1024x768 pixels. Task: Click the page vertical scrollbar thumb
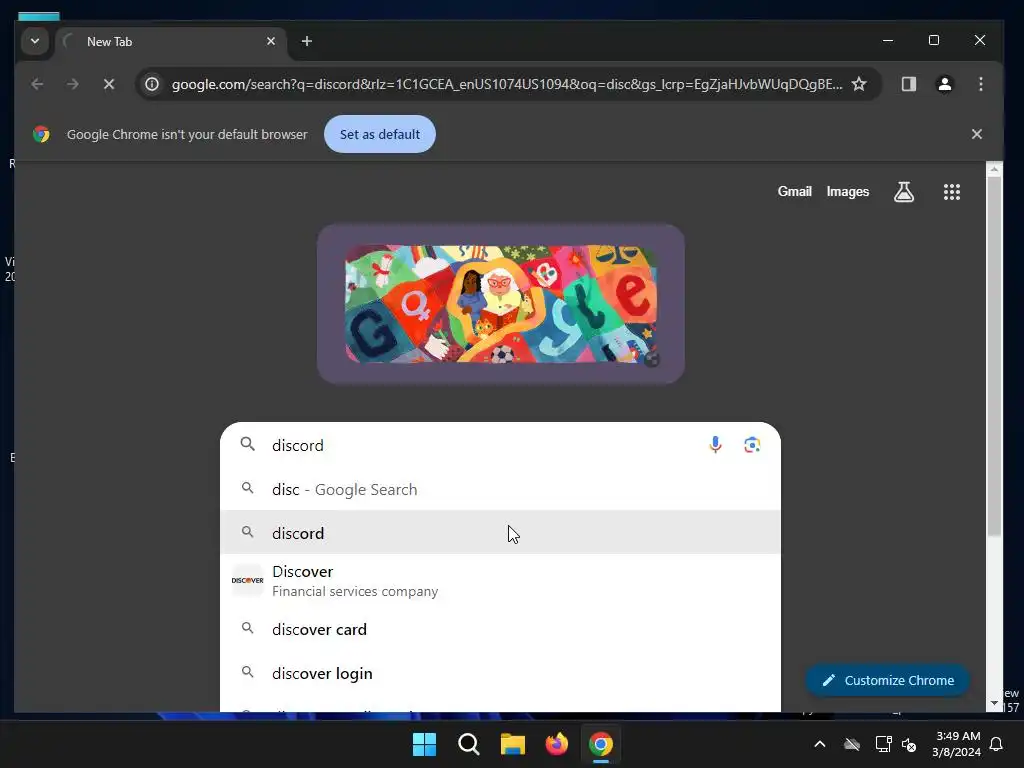pyautogui.click(x=994, y=357)
